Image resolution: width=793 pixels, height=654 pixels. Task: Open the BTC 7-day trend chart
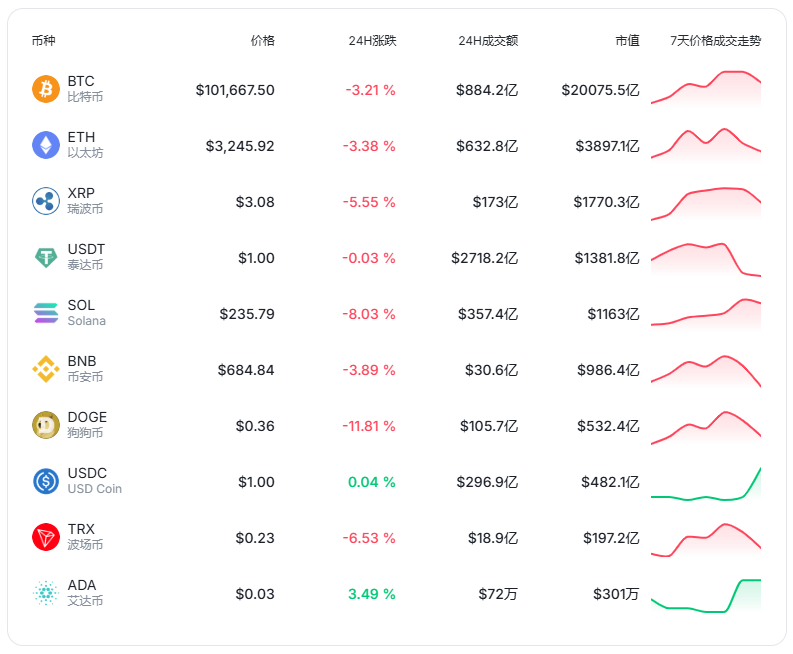[x=705, y=88]
